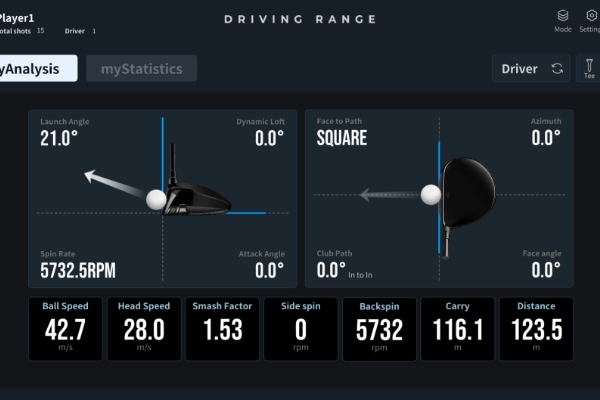Click the Tee height icon
600x400 pixels.
pyautogui.click(x=589, y=68)
